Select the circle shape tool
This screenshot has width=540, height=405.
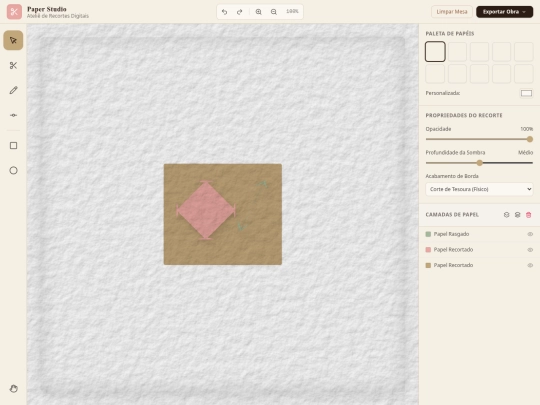point(13,170)
